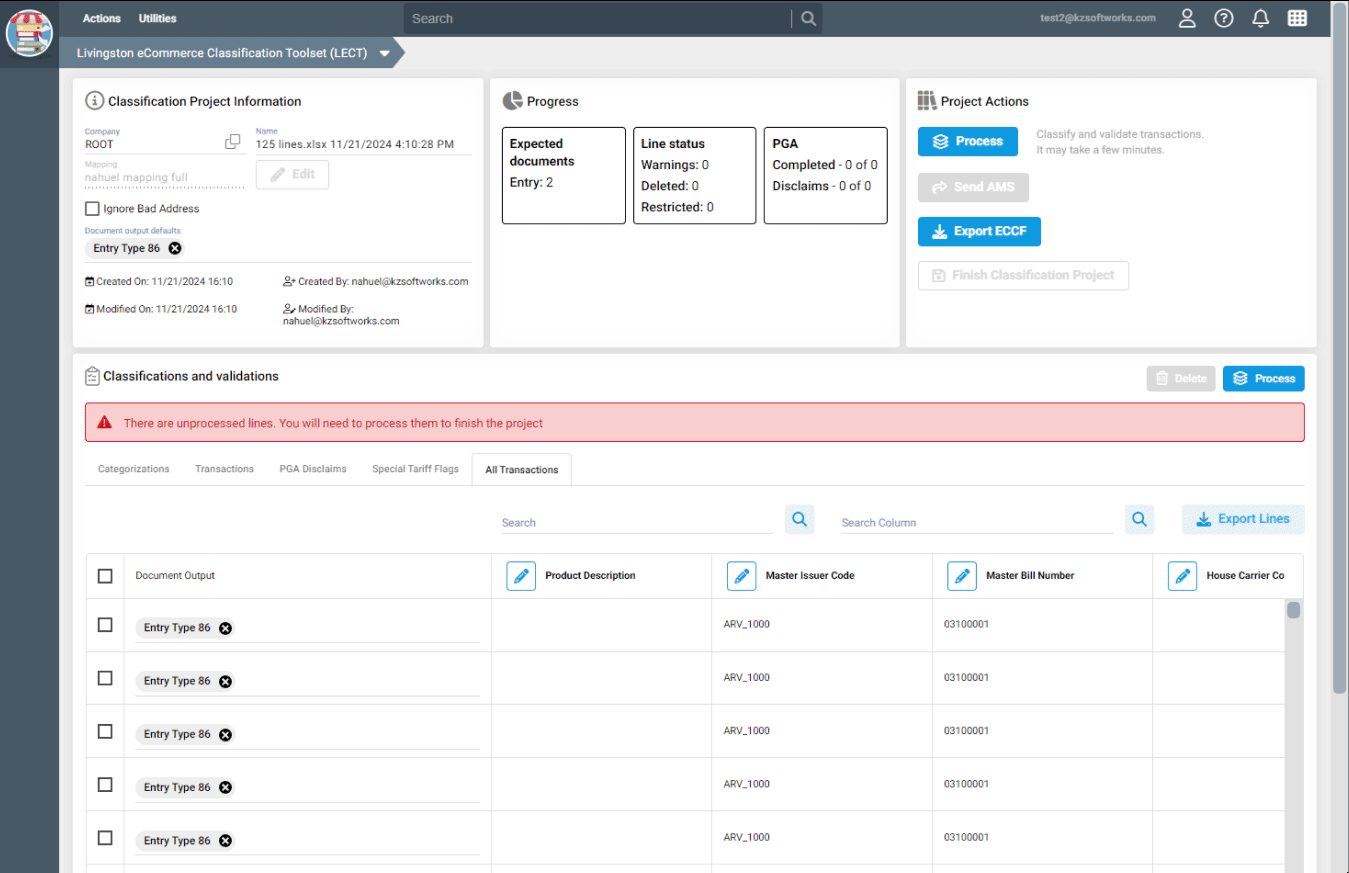
Task: Click the pie chart icon next to Progress
Action: (x=512, y=101)
